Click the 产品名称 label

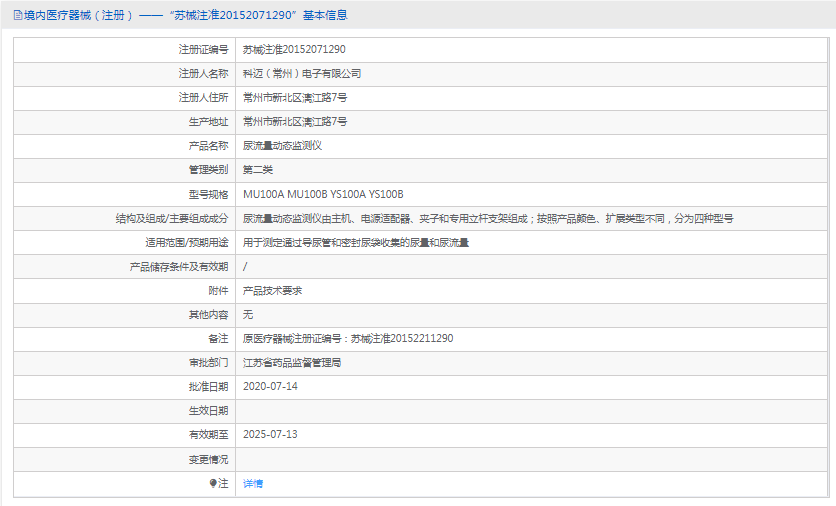click(208, 146)
